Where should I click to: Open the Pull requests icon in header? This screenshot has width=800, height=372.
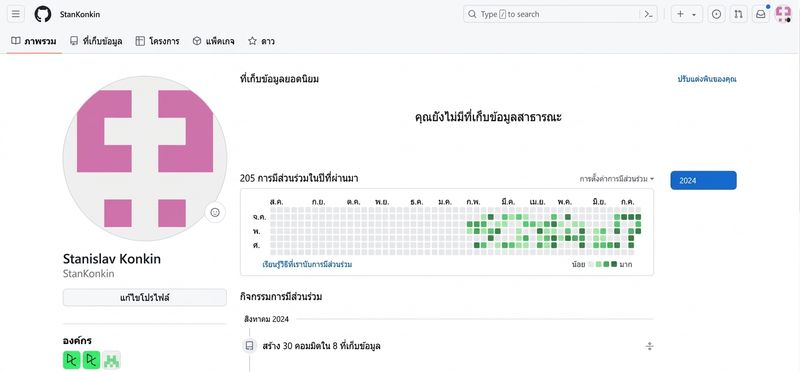[x=738, y=14]
